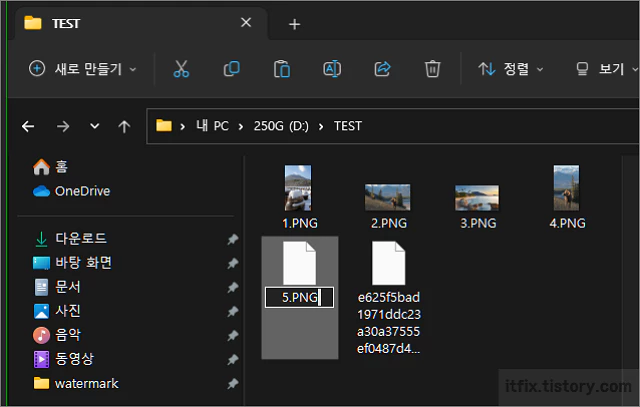The width and height of the screenshot is (640, 407).
Task: Click the Cut scissors icon
Action: (181, 69)
